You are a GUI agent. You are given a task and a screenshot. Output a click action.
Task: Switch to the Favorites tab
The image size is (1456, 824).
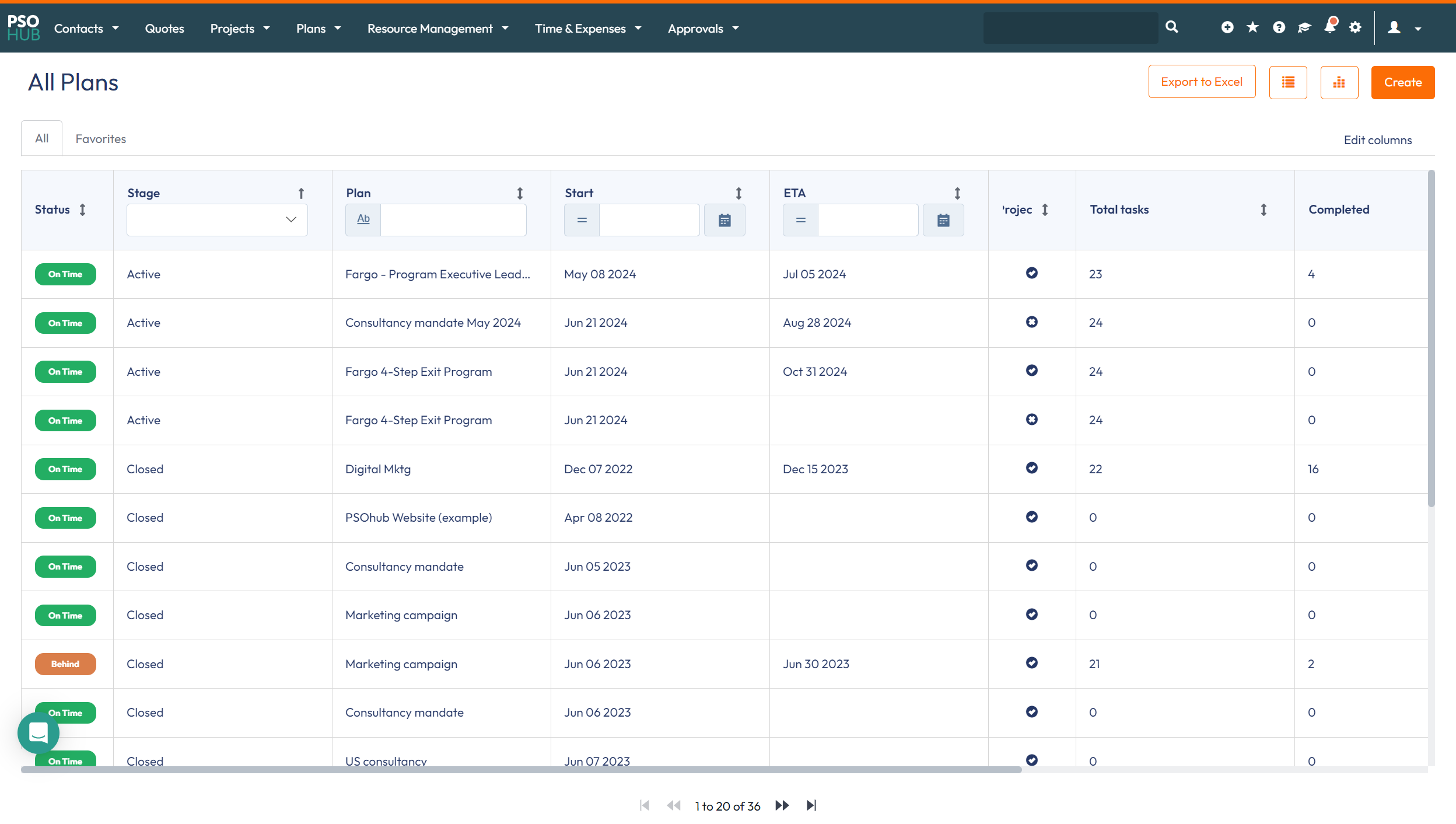point(100,139)
